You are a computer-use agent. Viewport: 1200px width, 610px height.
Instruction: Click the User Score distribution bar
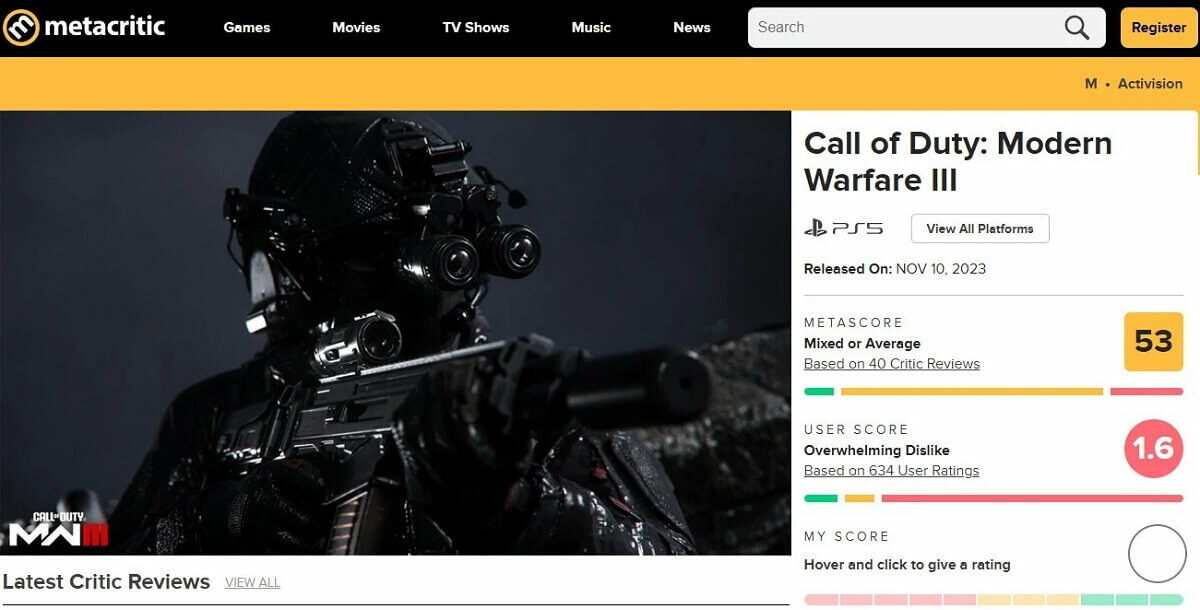(994, 498)
